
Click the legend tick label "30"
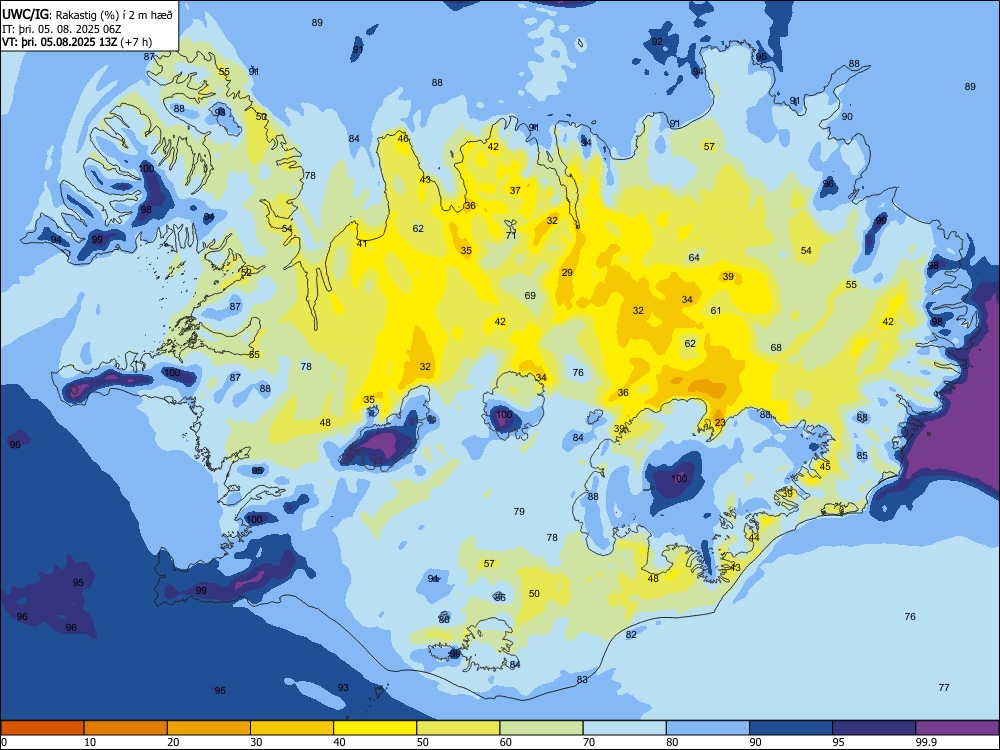point(256,742)
